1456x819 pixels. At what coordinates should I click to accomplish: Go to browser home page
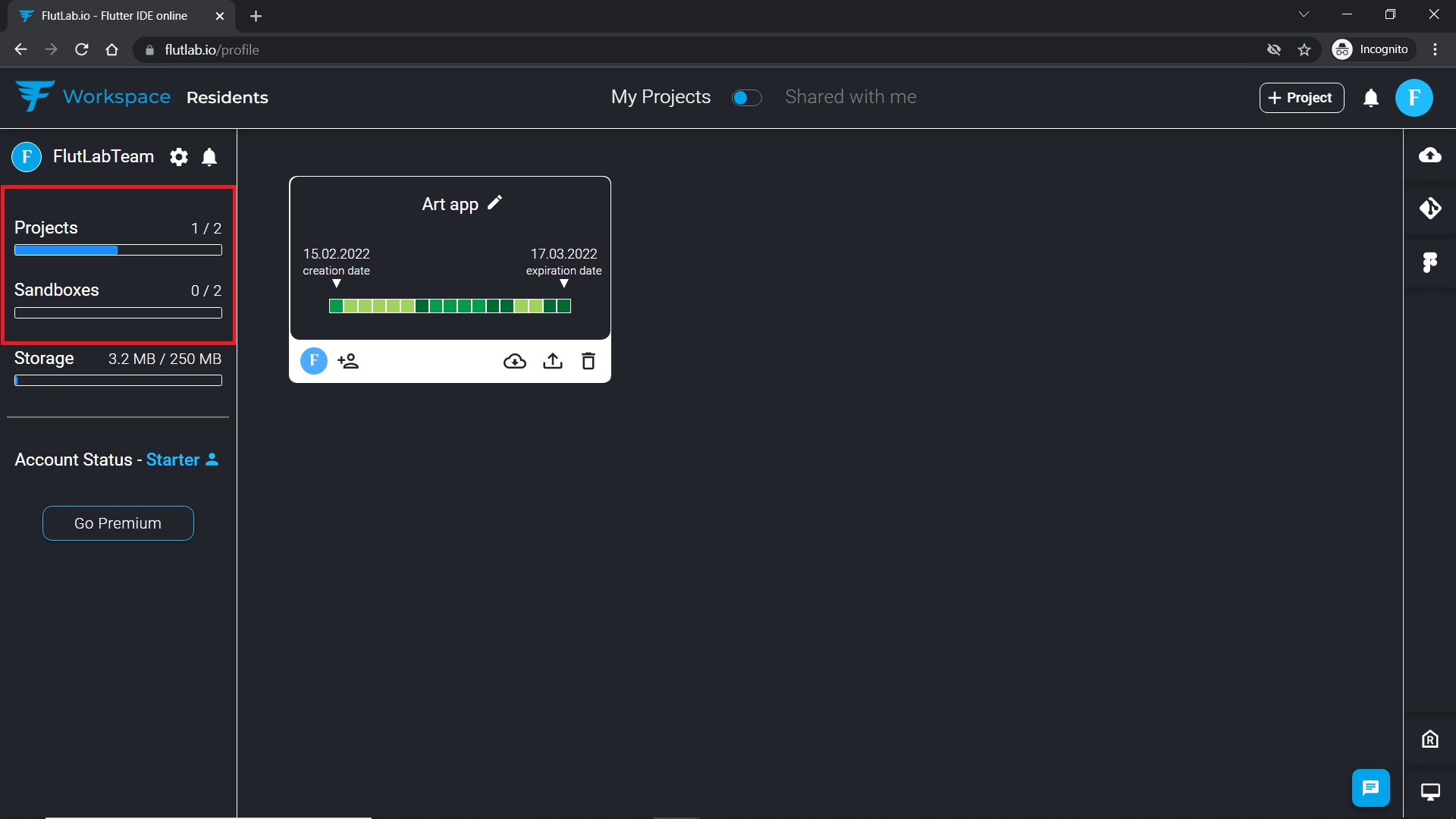pyautogui.click(x=112, y=49)
